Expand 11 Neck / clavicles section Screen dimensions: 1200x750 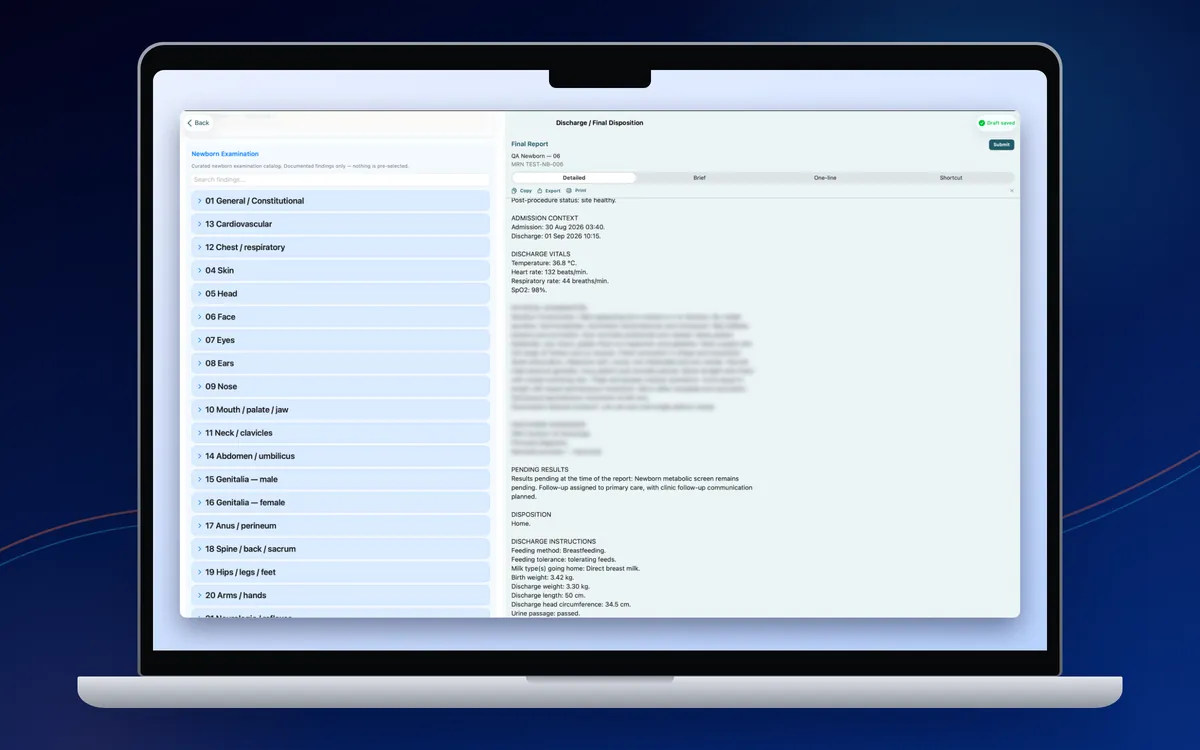[340, 433]
